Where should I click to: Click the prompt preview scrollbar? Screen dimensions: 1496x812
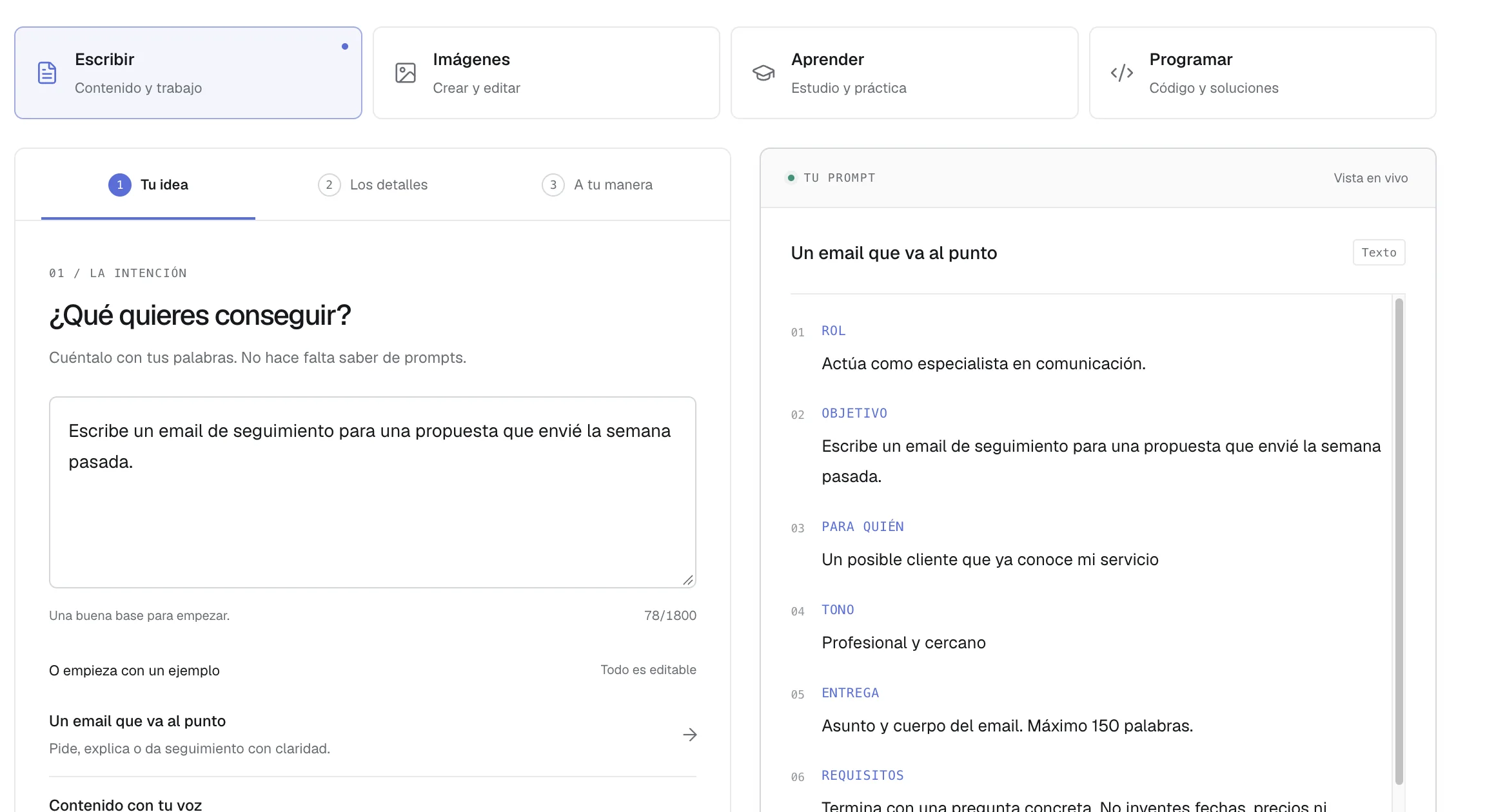(x=1399, y=541)
